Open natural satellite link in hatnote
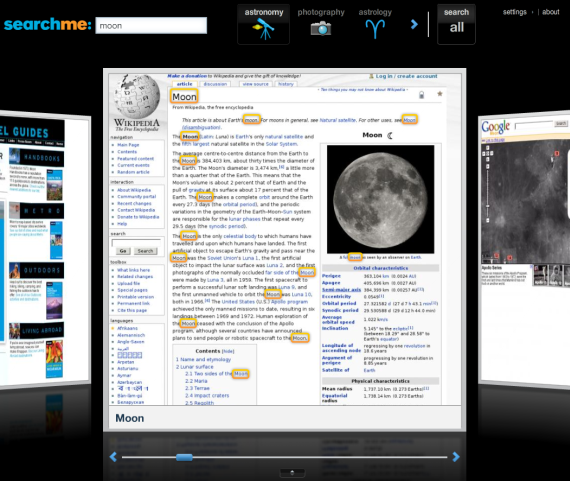570x481 pixels. [x=338, y=120]
